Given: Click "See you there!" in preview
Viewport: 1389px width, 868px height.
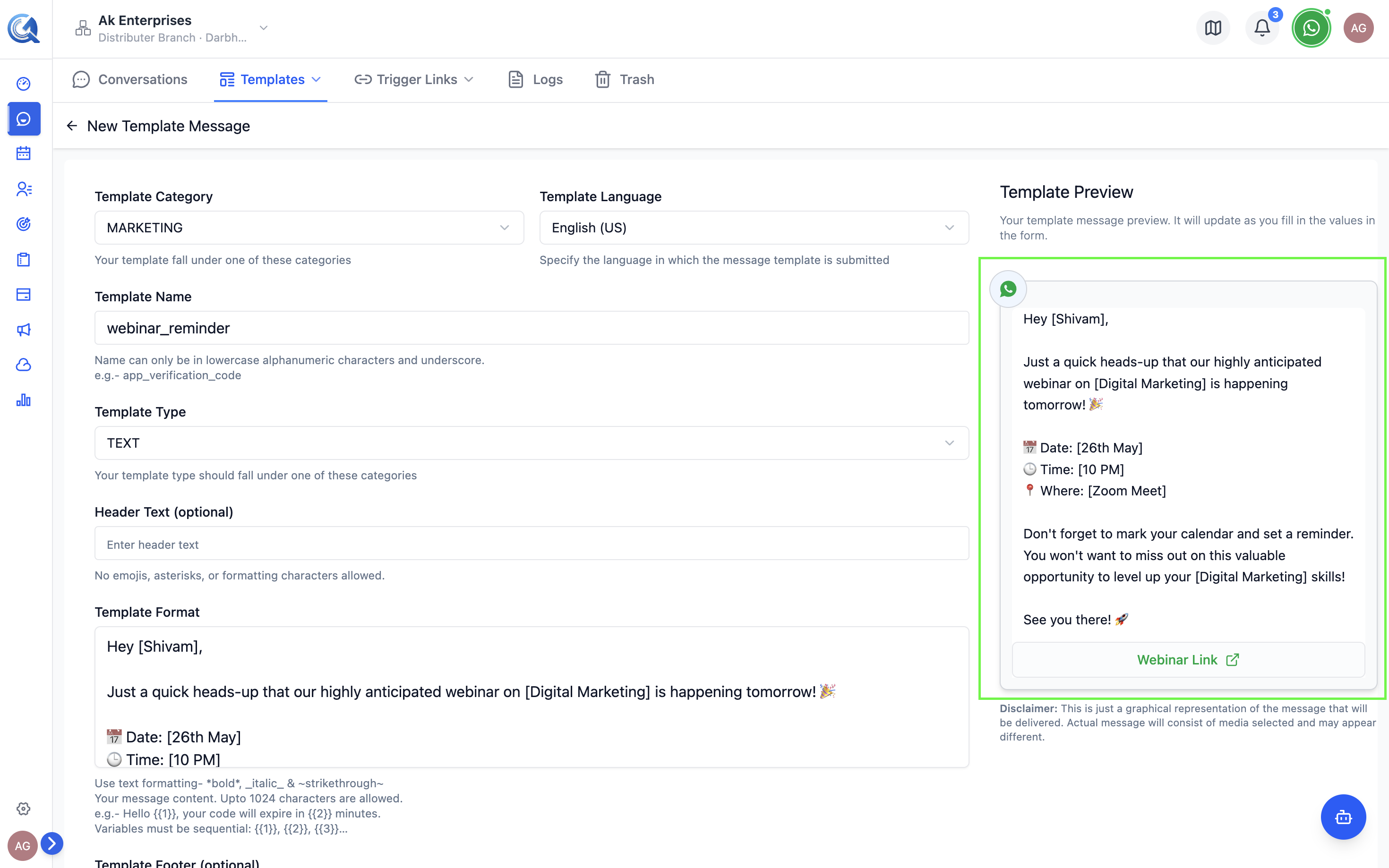Looking at the screenshot, I should pyautogui.click(x=1067, y=620).
